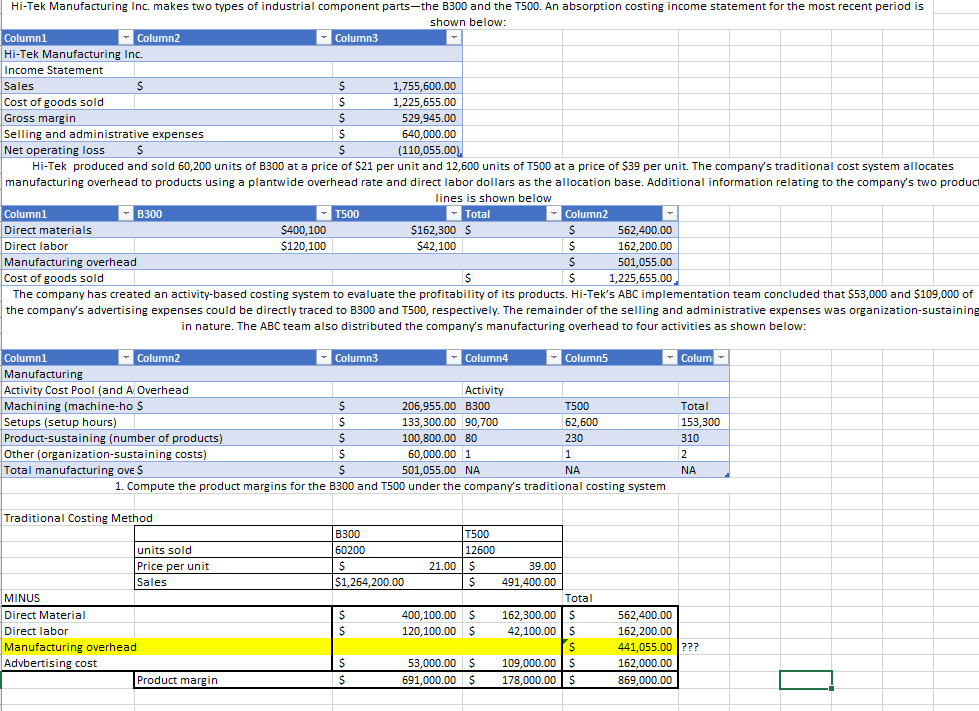This screenshot has height=711, width=979.
Task: Select the 178,000.00 product margin cell
Action: click(x=512, y=680)
